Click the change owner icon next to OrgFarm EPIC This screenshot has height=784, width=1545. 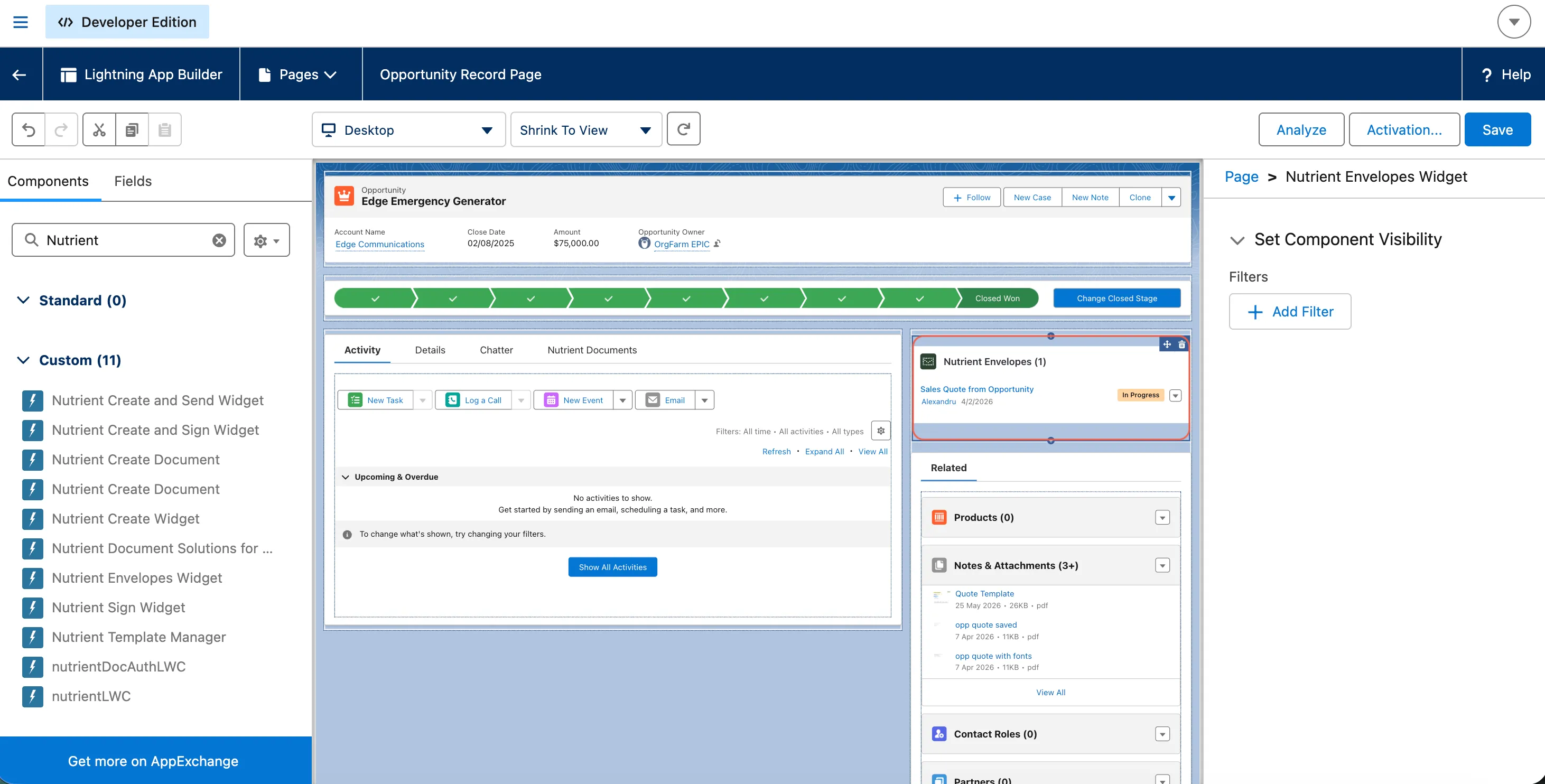point(718,244)
